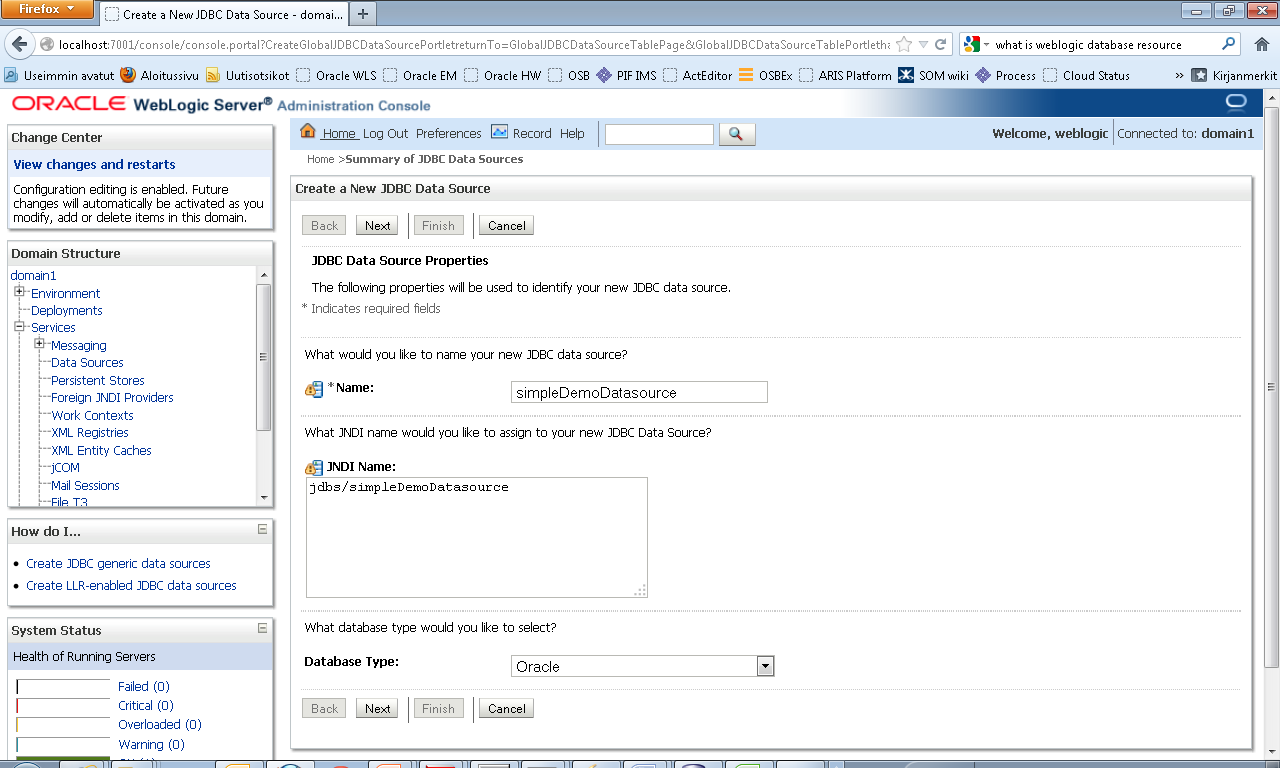Image resolution: width=1280 pixels, height=768 pixels.
Task: Expand the Environment tree node
Action: click(20, 293)
